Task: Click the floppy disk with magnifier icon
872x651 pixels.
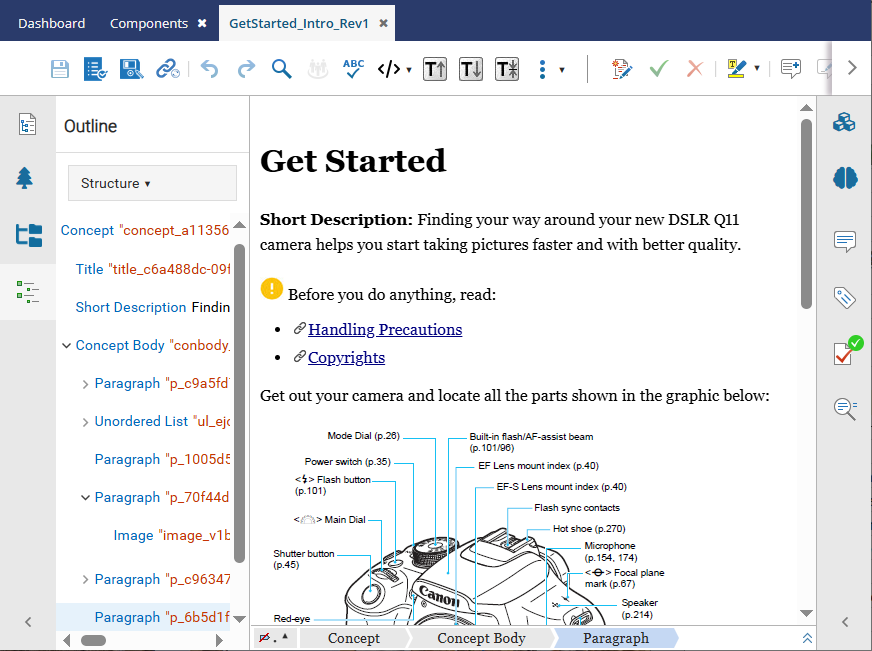Action: coord(131,69)
